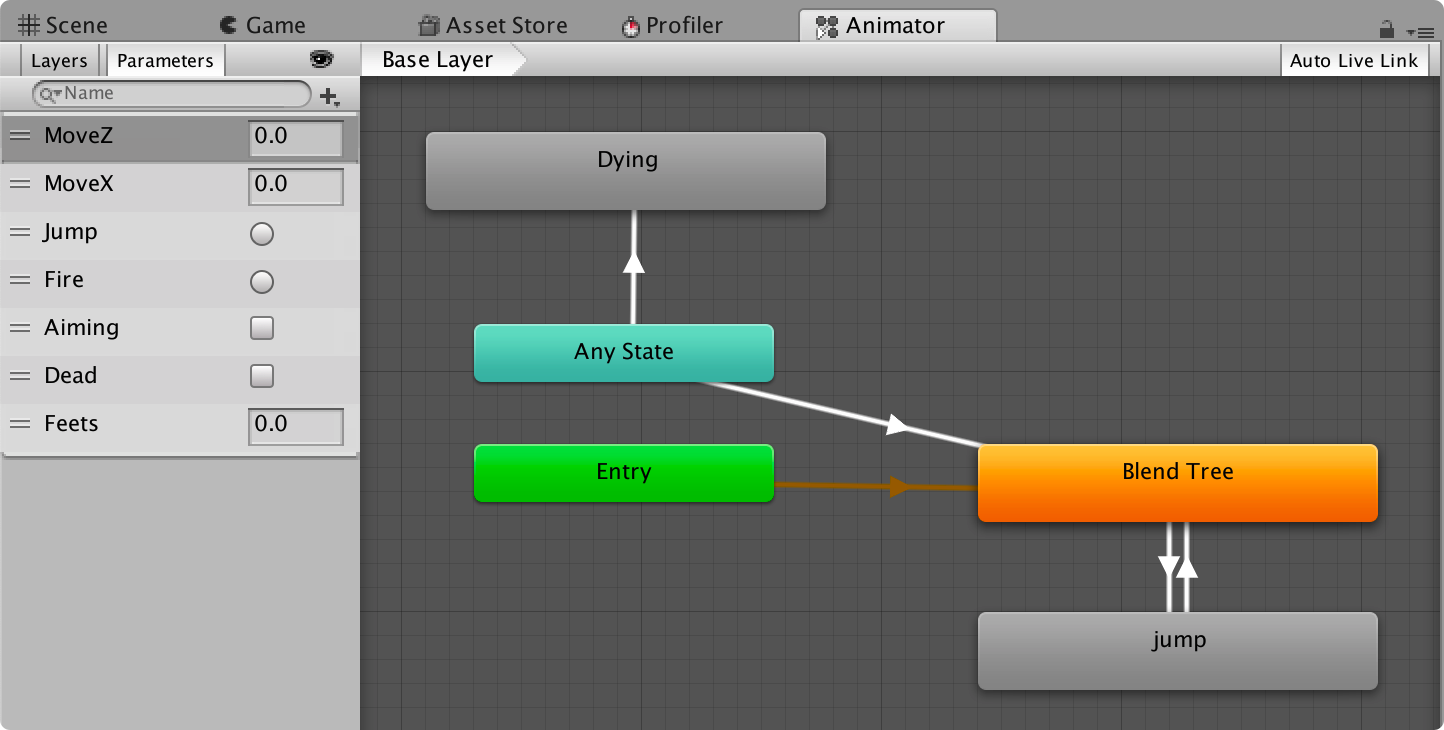Image resolution: width=1444 pixels, height=730 pixels.
Task: Fire the Jump trigger radio button
Action: (x=262, y=234)
